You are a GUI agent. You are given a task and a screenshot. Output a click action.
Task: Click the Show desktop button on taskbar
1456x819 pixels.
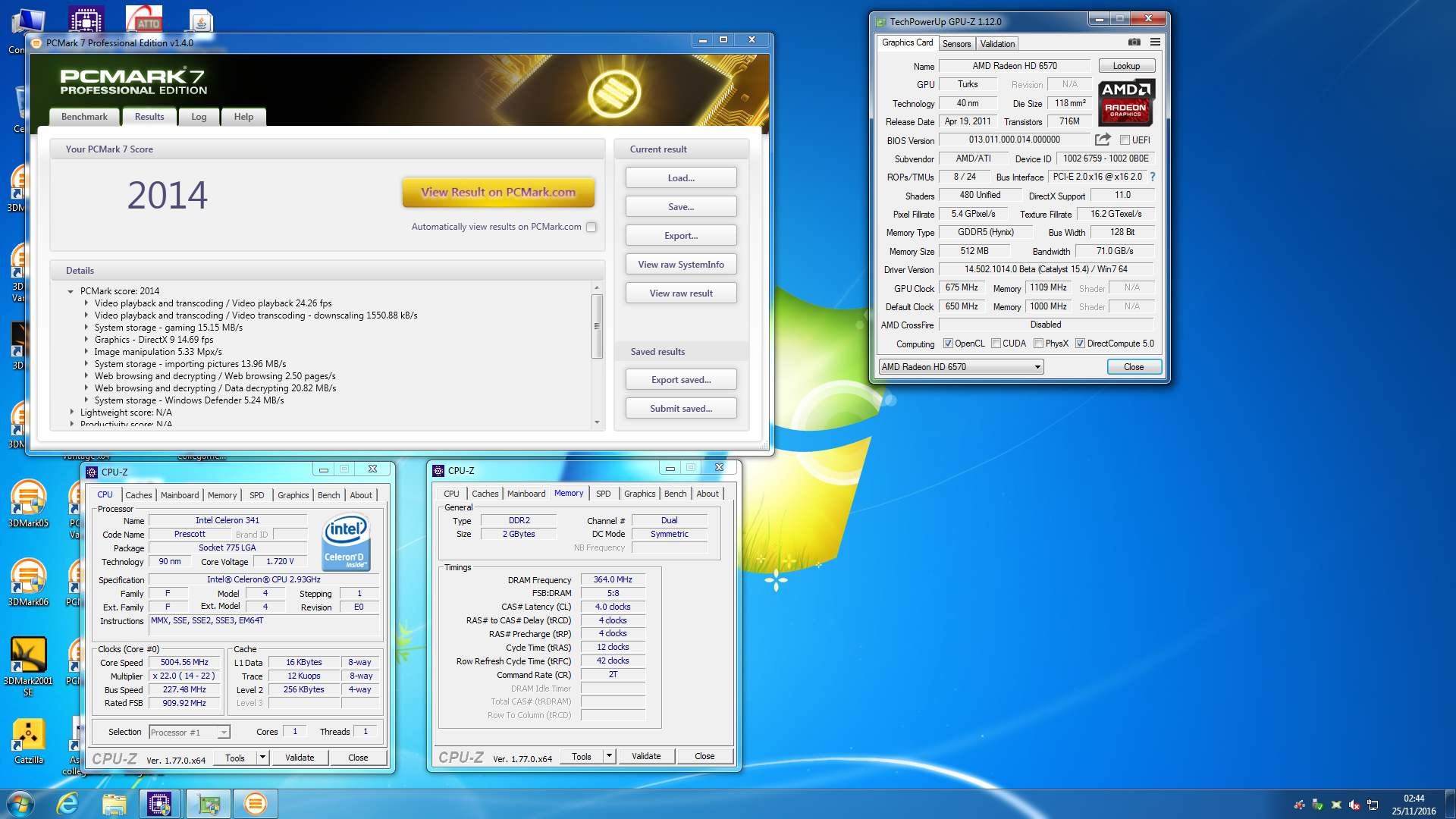1451,804
